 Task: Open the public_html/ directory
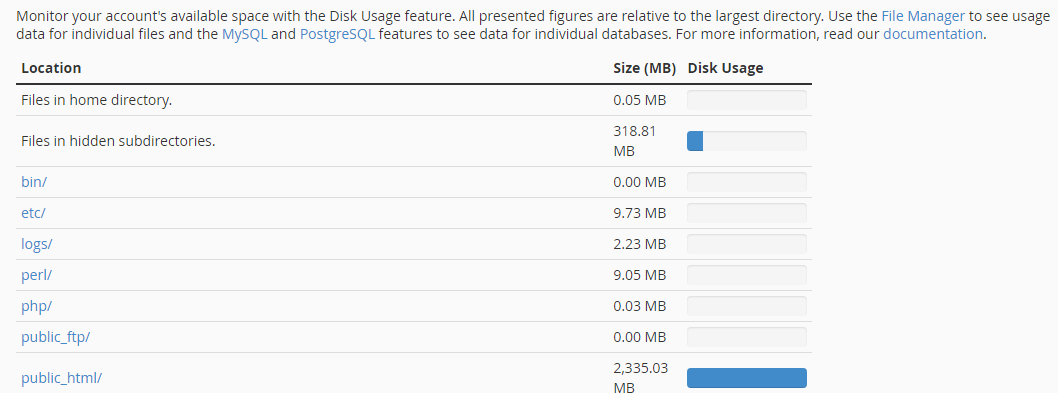point(61,378)
